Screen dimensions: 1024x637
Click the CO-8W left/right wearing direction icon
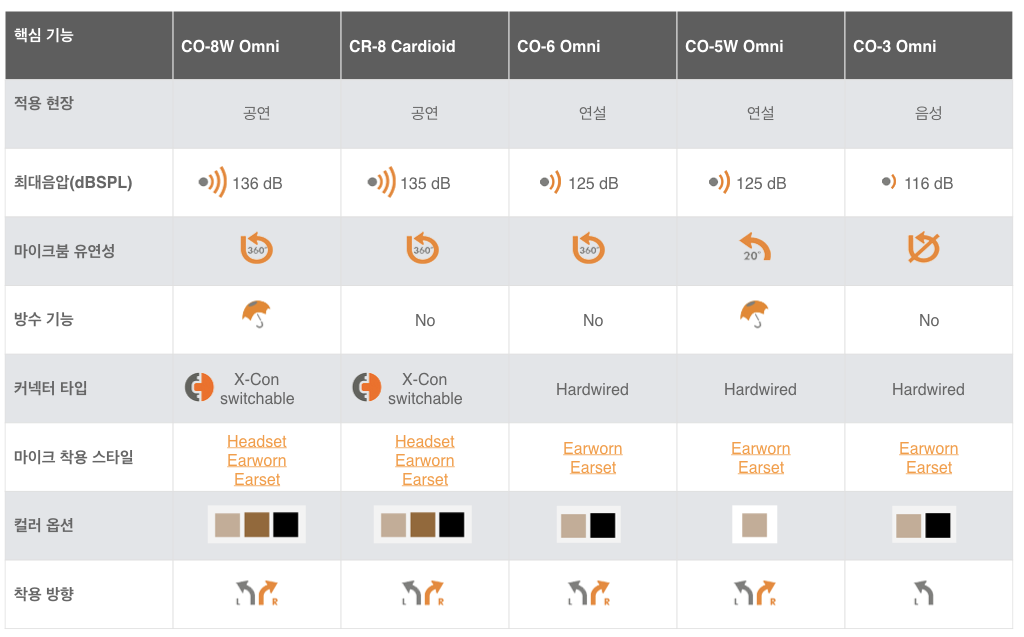(257, 593)
